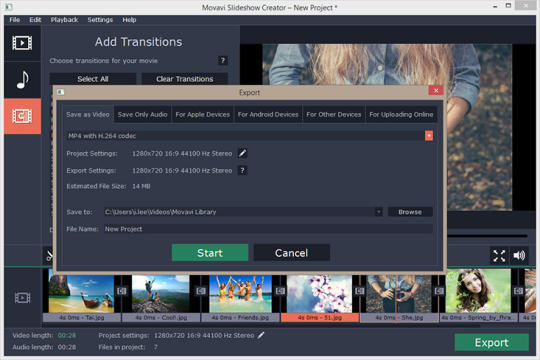Close the Export dialog
The width and height of the screenshot is (540, 360).
[436, 90]
